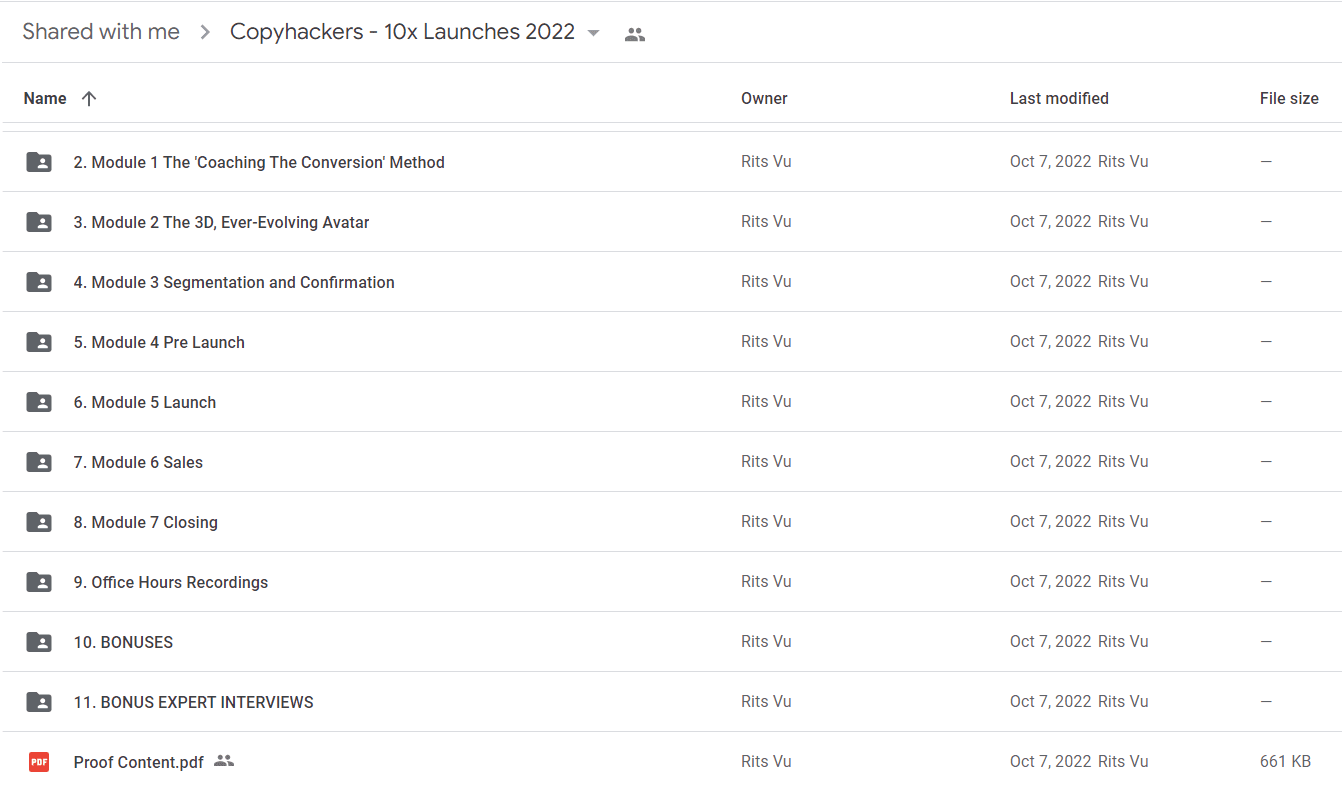The height and width of the screenshot is (787, 1342).
Task: Select folder icon for Module 6 Sales
Action: point(39,462)
